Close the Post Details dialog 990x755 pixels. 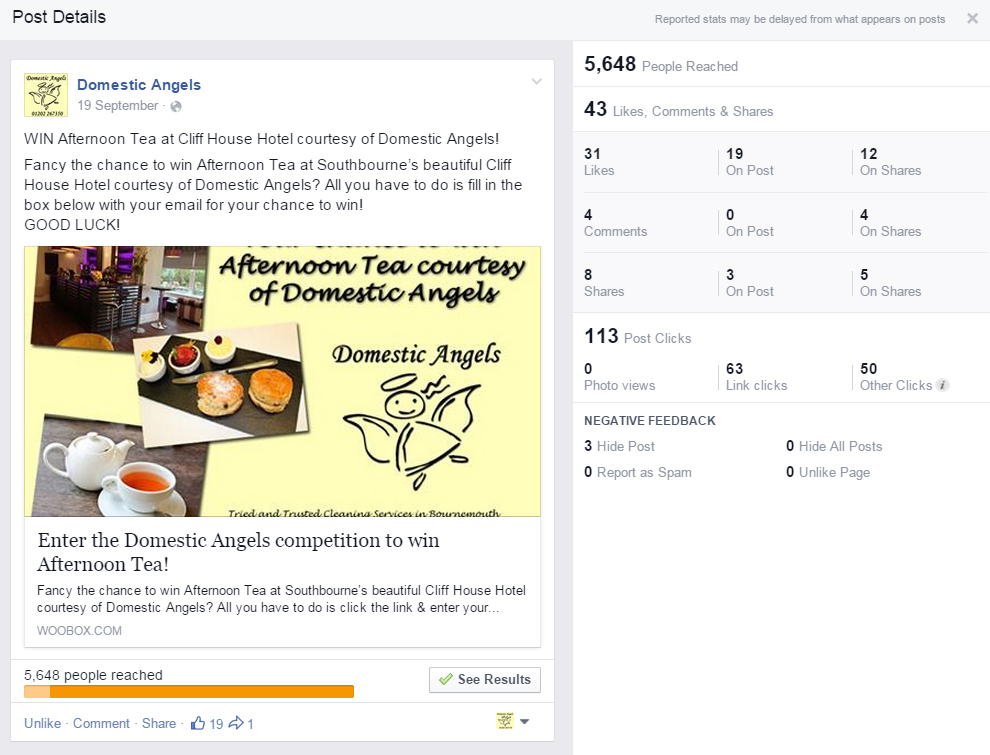point(972,18)
